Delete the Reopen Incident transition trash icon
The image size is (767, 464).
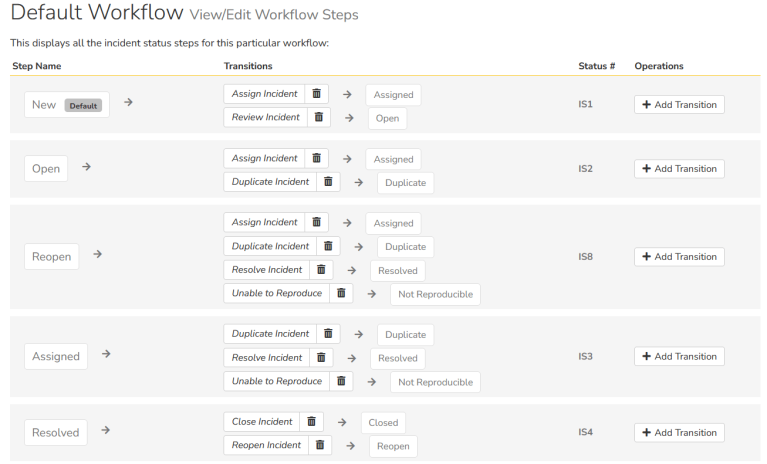320,445
